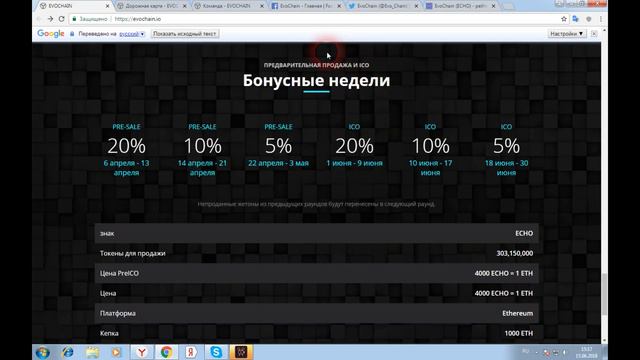
Task: Switch to the Twitter EvoChain tab
Action: point(382,6)
